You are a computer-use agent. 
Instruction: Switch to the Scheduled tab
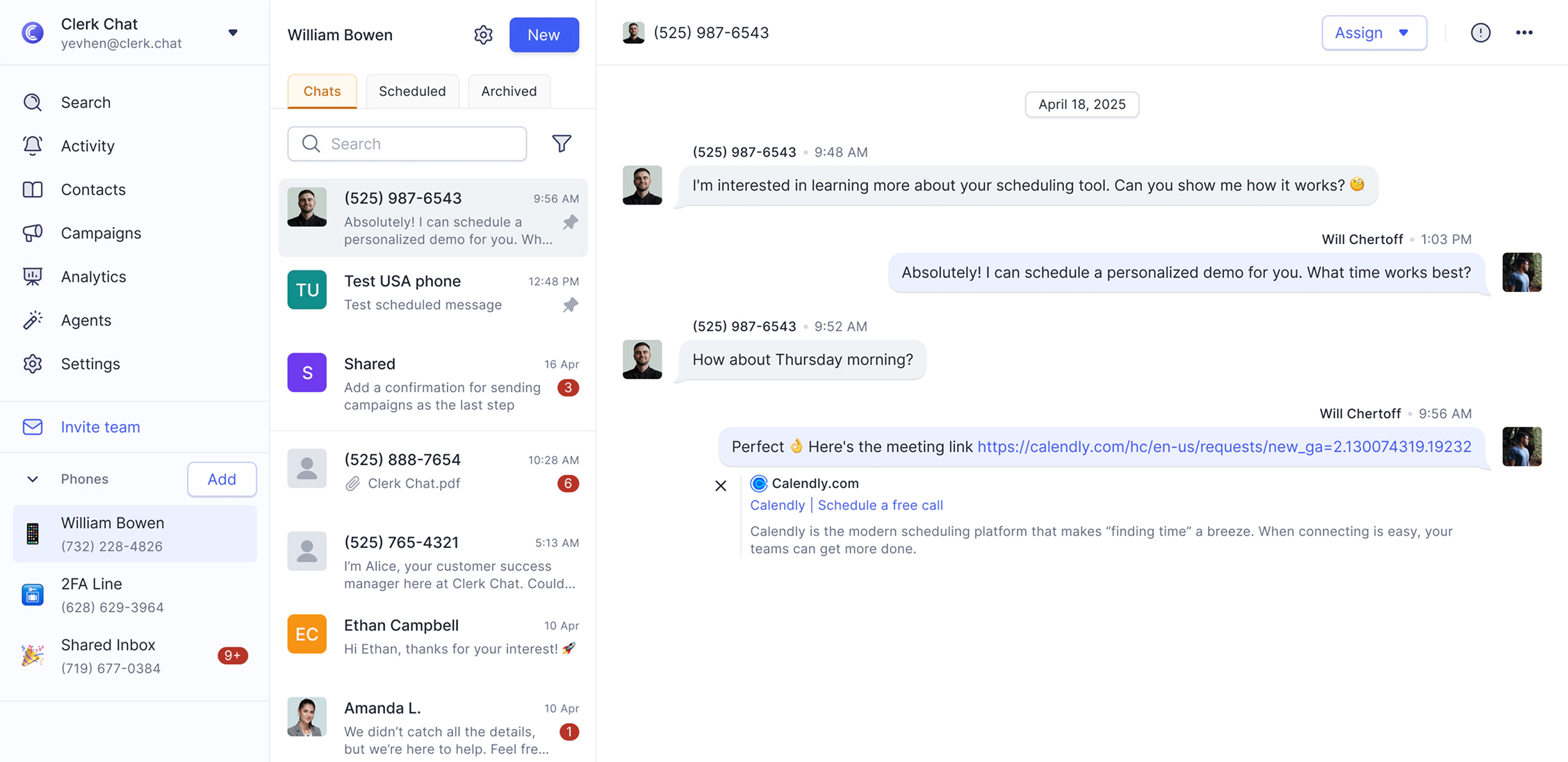click(412, 91)
